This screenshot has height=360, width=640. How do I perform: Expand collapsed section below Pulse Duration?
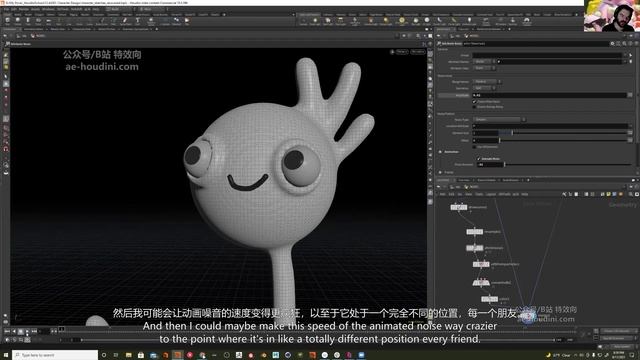tap(440, 172)
